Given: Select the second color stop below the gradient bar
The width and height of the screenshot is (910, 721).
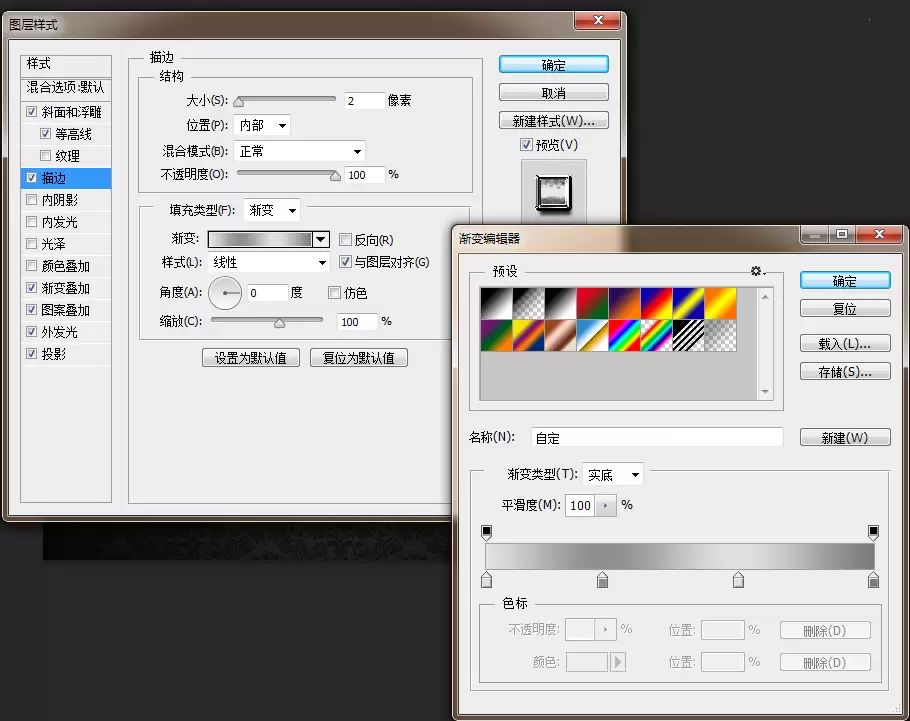Looking at the screenshot, I should click(602, 579).
